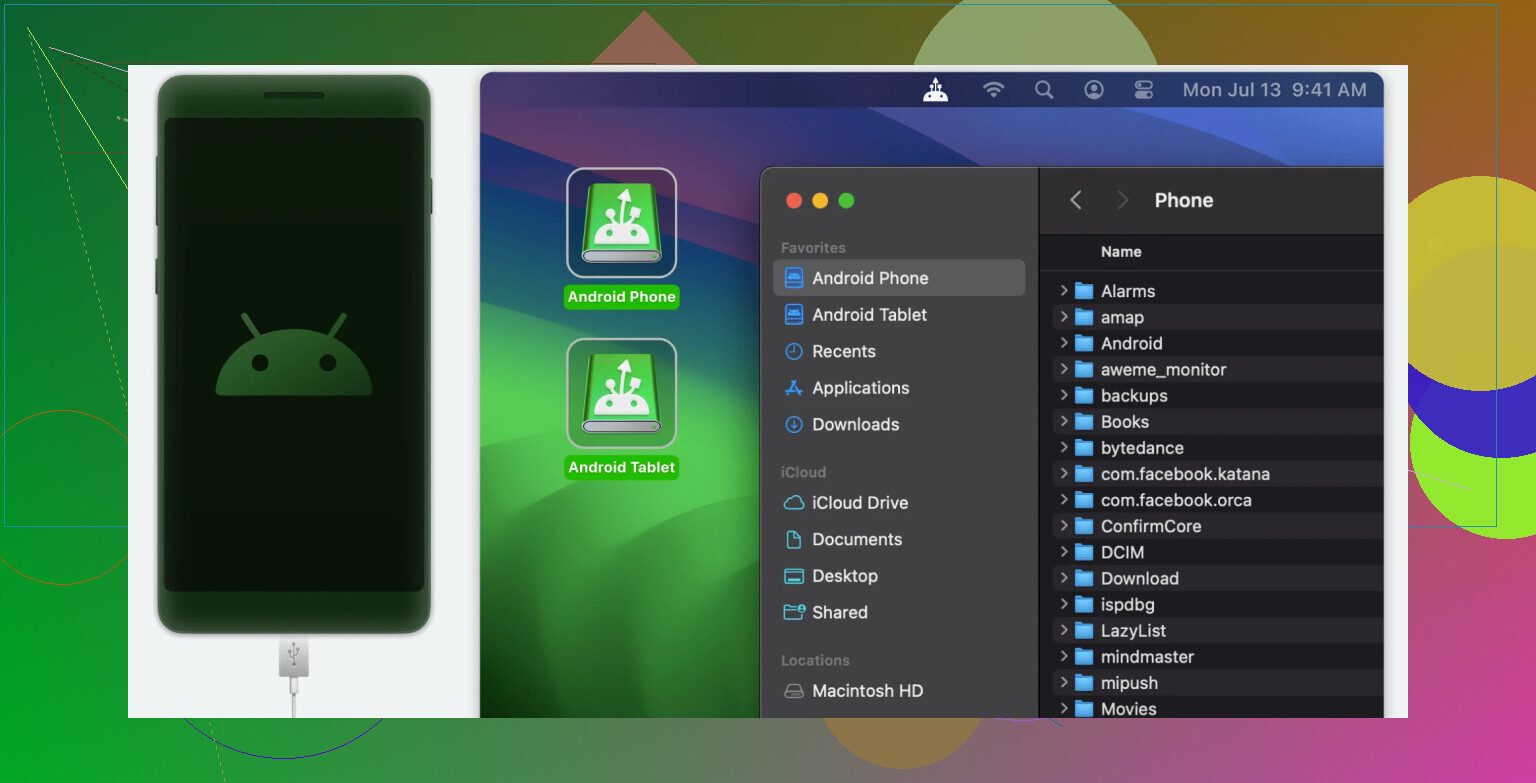The height and width of the screenshot is (783, 1536).
Task: Expand the DCIM folder disclosure arrow
Action: click(1064, 552)
